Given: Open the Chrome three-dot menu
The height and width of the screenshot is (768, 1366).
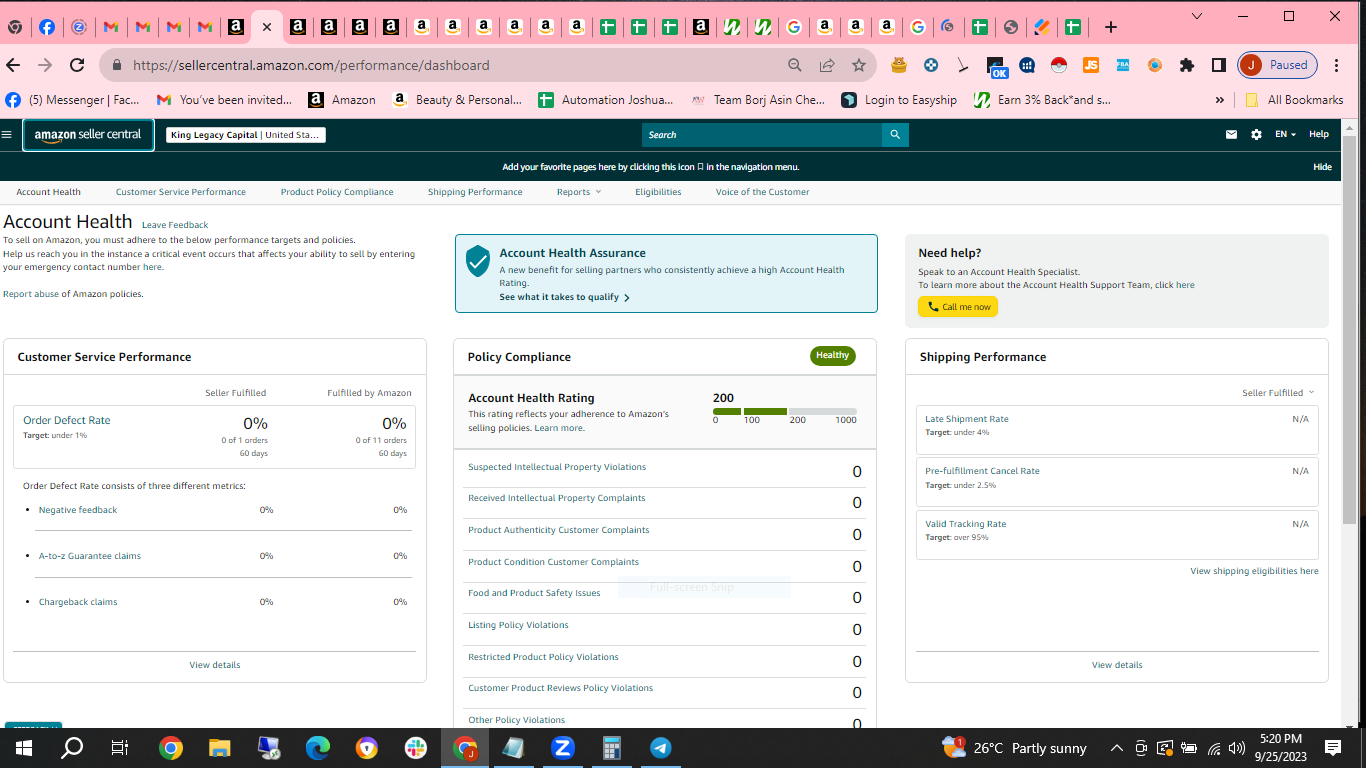Looking at the screenshot, I should tap(1337, 65).
